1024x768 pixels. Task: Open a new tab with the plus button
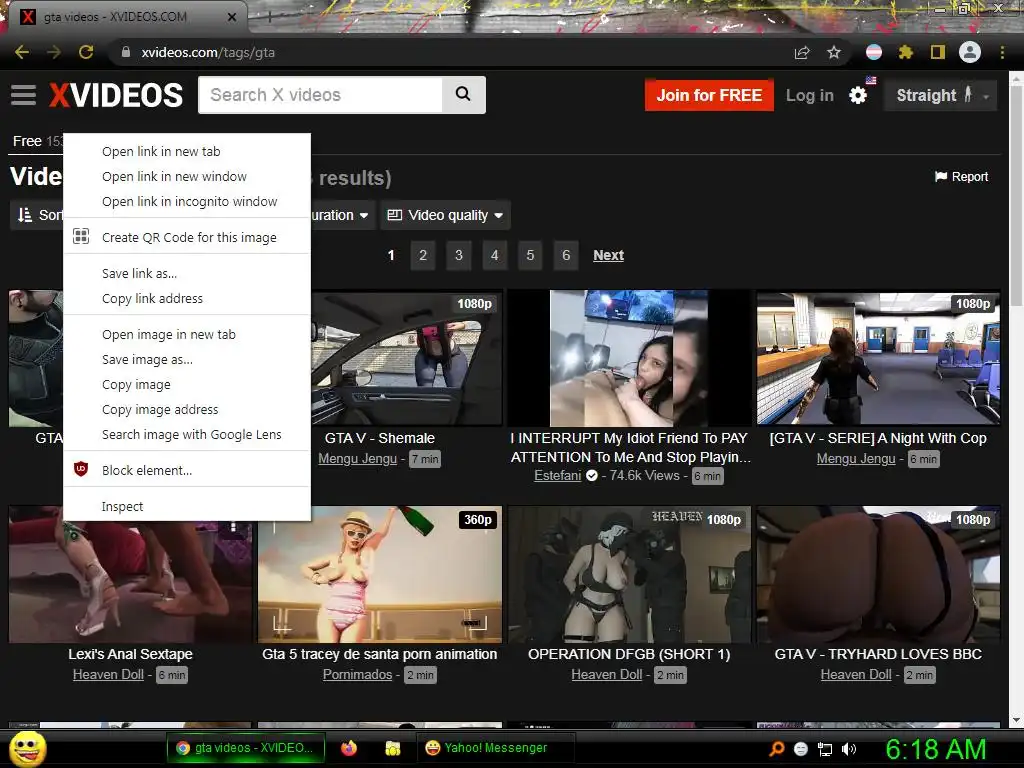coord(269,17)
